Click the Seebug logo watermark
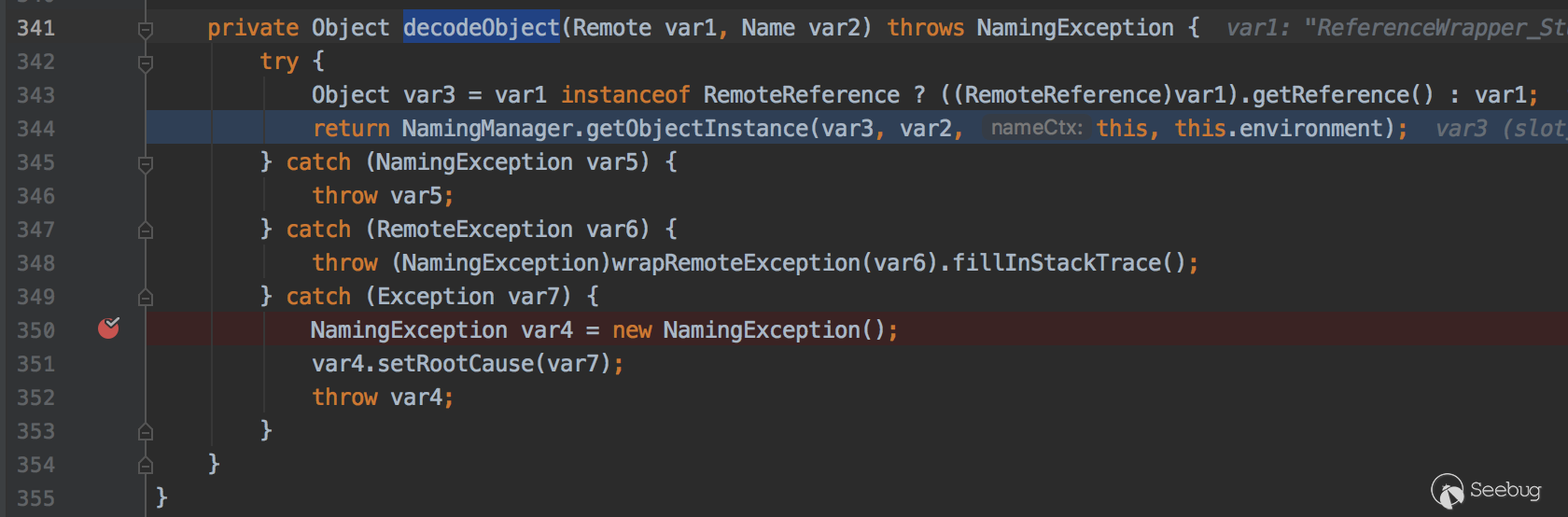1568x517 pixels. (x=1486, y=490)
